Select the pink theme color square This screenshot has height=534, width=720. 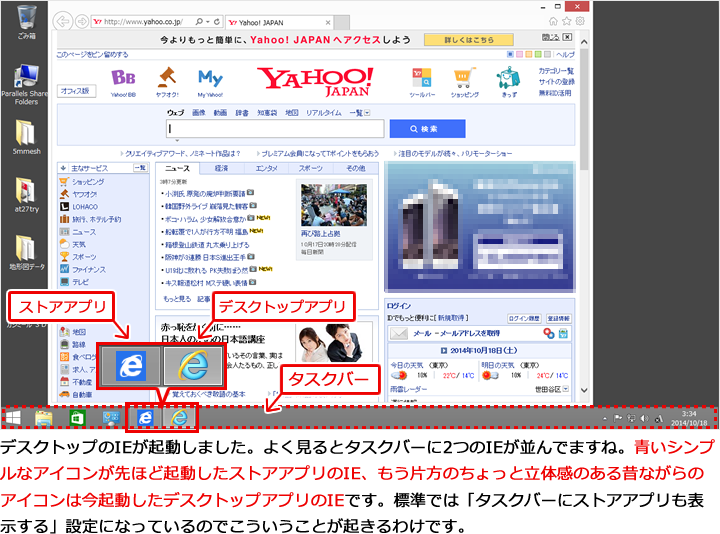pos(519,54)
